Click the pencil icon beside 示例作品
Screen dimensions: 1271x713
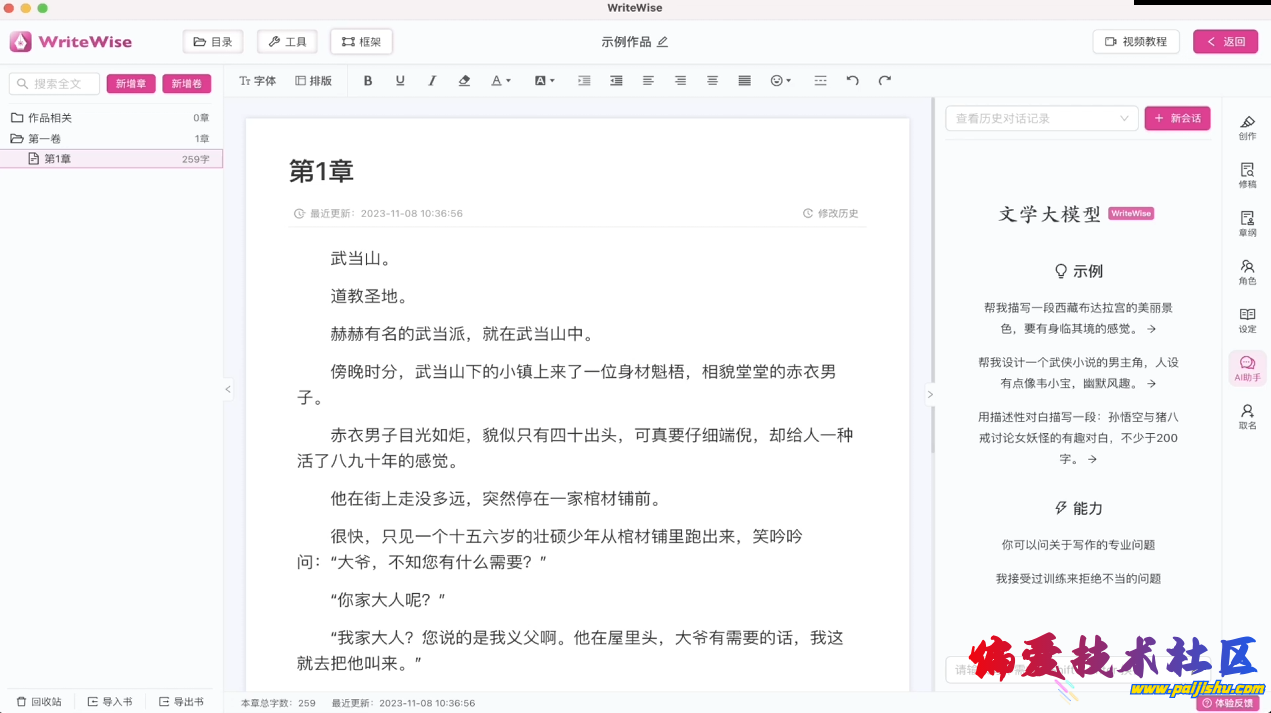tap(662, 42)
